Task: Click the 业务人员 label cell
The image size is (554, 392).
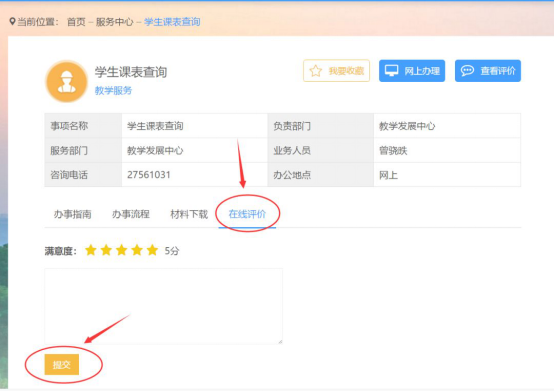Action: click(x=320, y=150)
